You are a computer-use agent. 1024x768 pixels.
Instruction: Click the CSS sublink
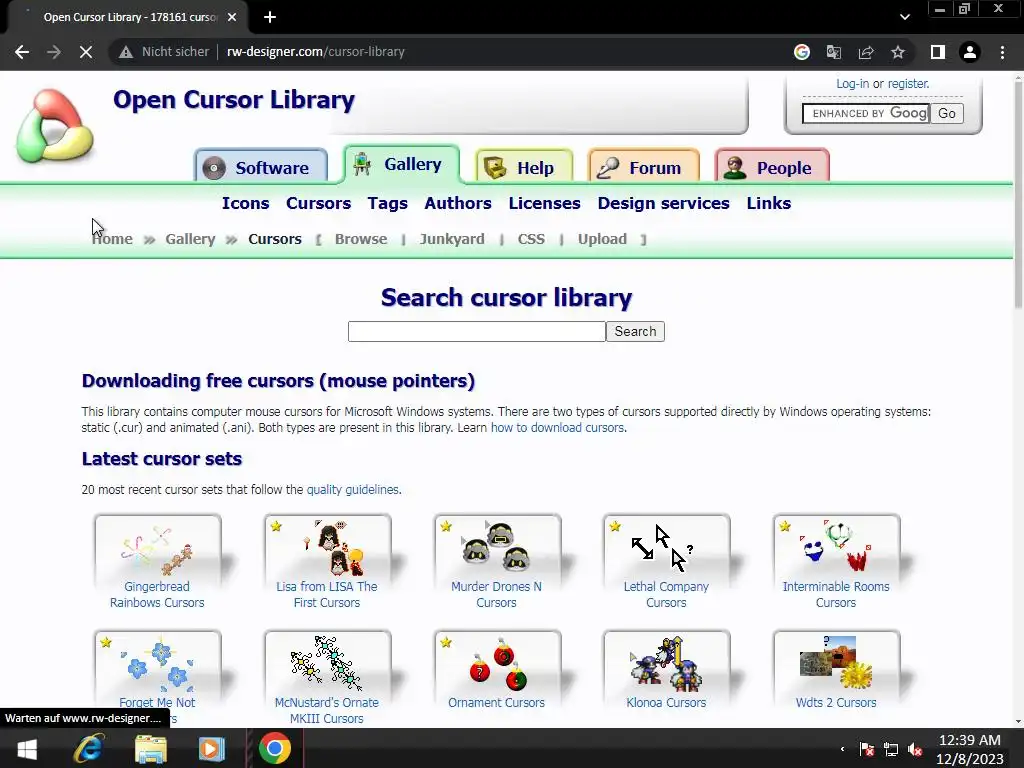531,239
